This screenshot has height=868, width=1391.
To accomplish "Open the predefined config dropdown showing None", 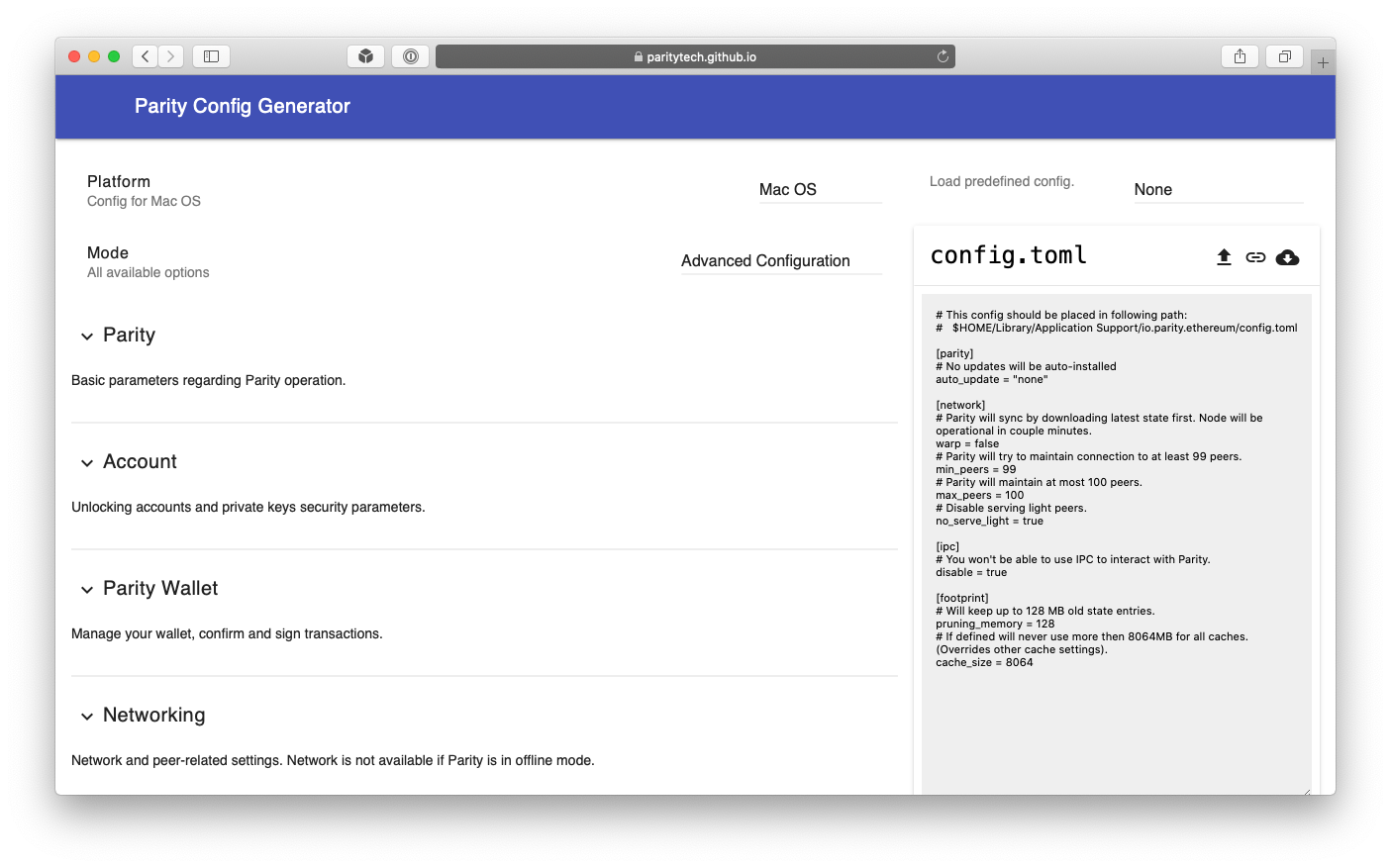I will point(1218,189).
